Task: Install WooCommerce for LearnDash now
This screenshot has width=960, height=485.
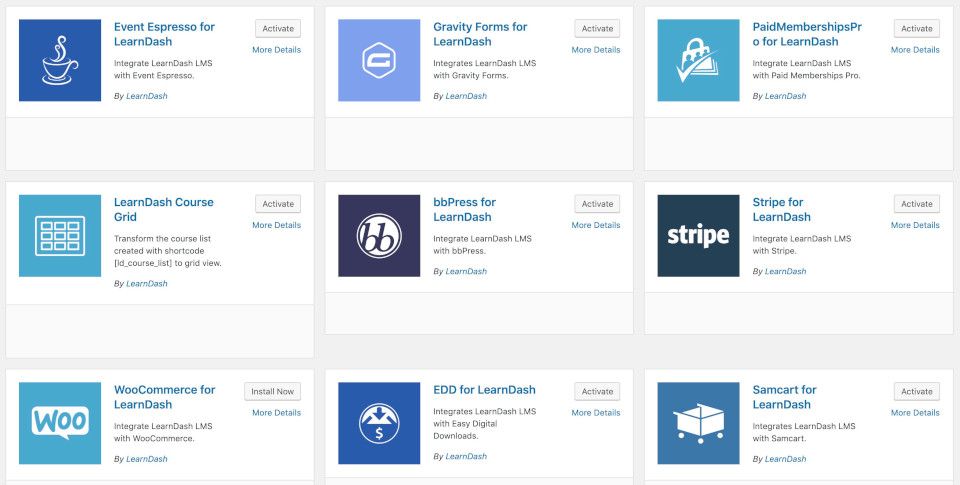Action: pos(272,391)
